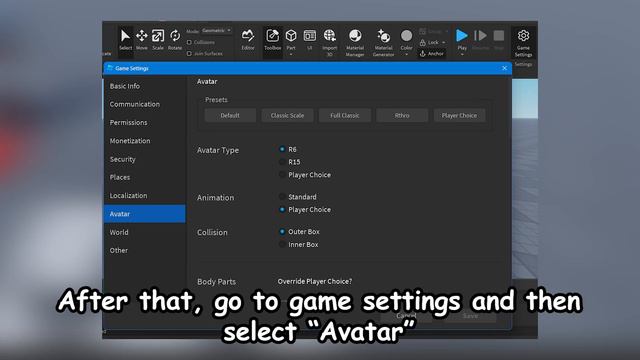Apply the Full Classic preset
This screenshot has width=640, height=360.
(345, 116)
